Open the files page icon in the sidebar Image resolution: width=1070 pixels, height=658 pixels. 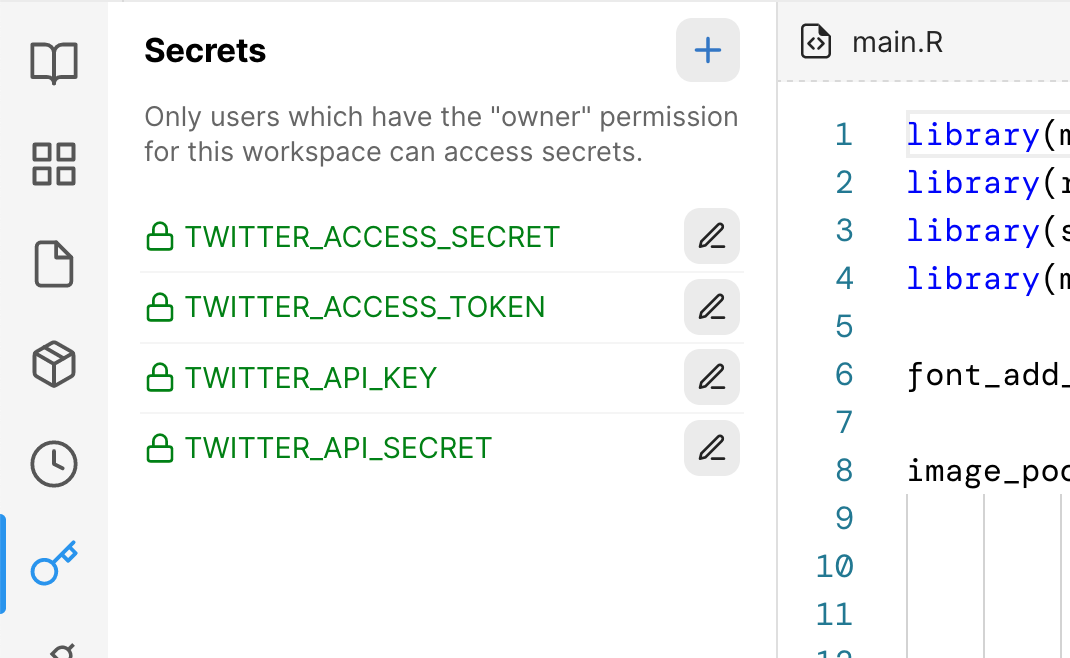pos(54,263)
